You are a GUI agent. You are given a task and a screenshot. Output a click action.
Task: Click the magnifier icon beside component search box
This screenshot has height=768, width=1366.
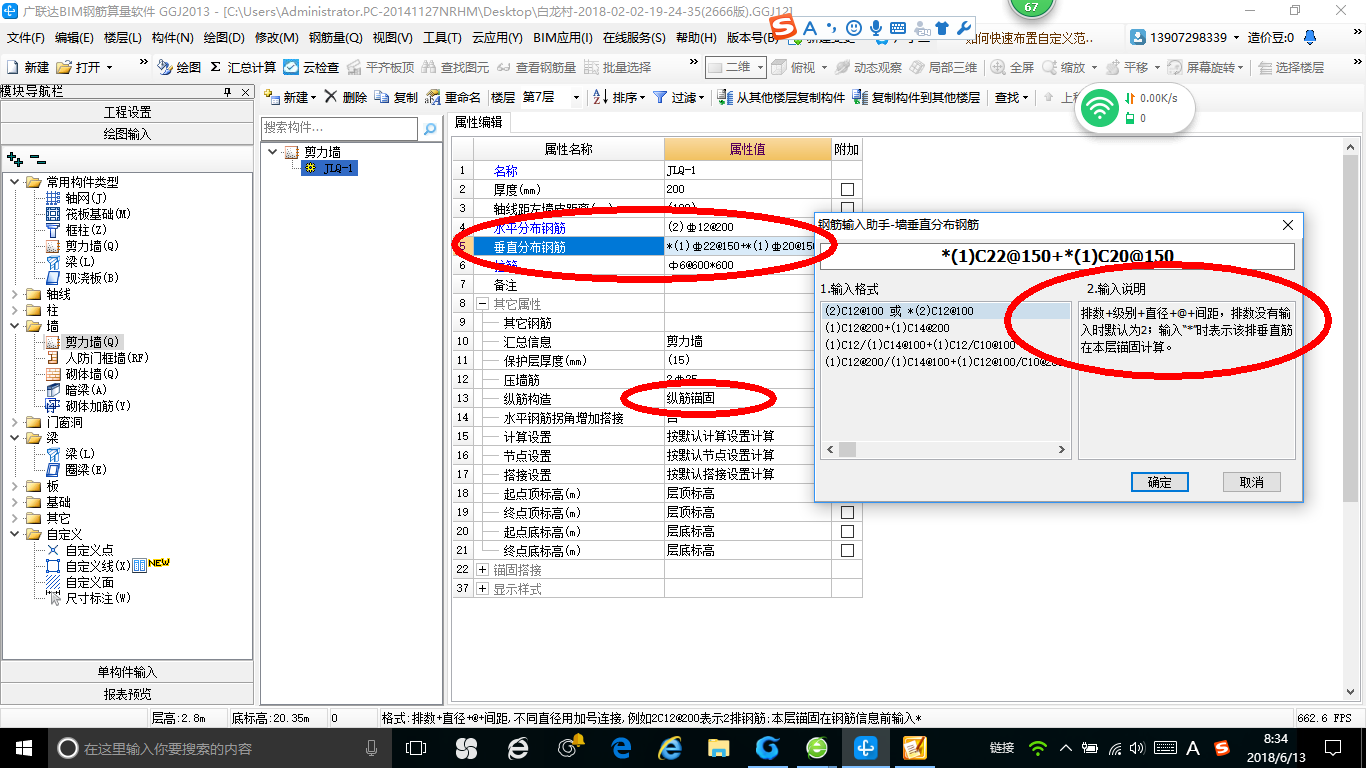tap(430, 129)
